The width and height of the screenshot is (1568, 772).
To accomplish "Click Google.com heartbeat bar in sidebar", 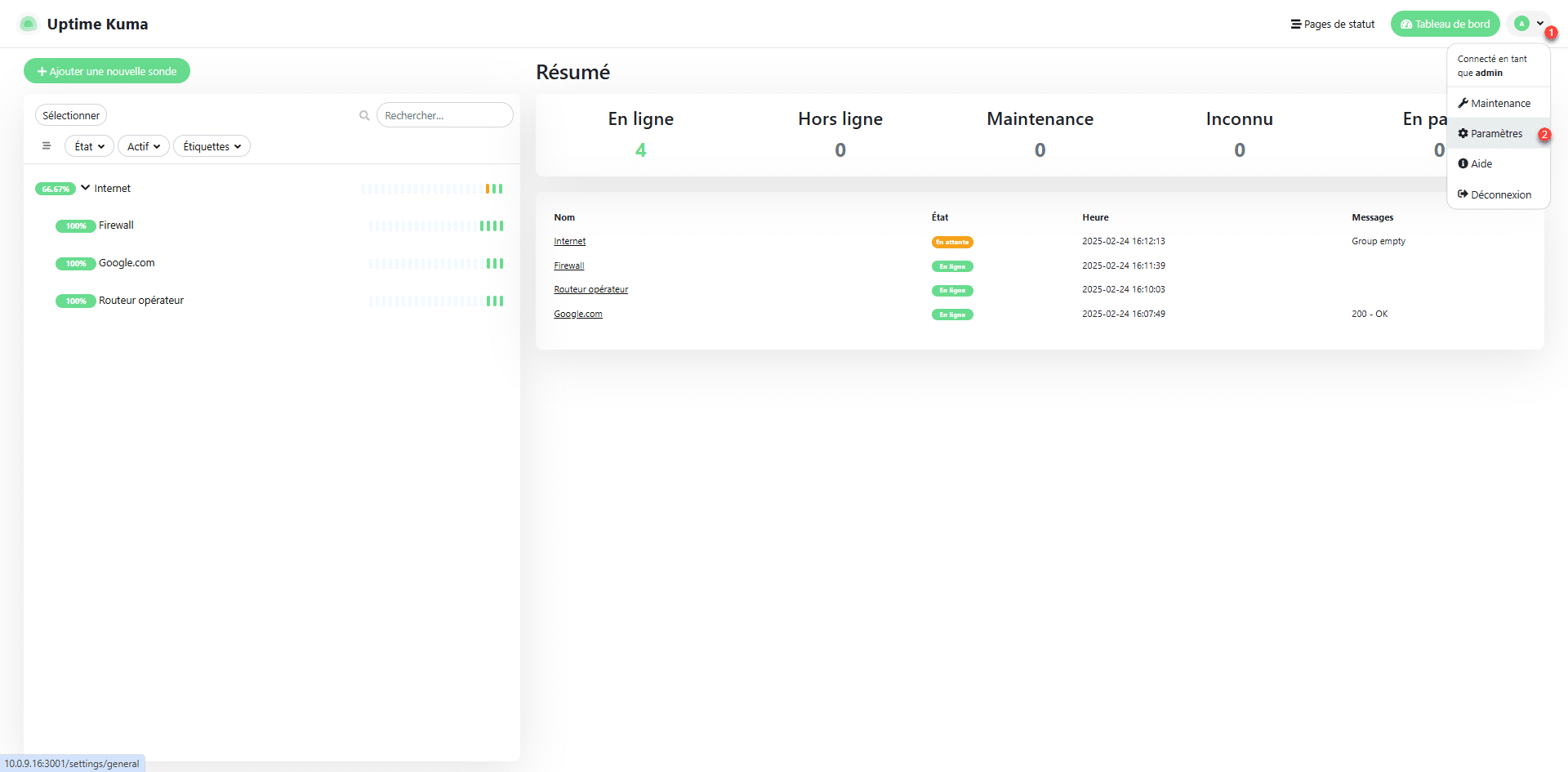I will pos(436,264).
